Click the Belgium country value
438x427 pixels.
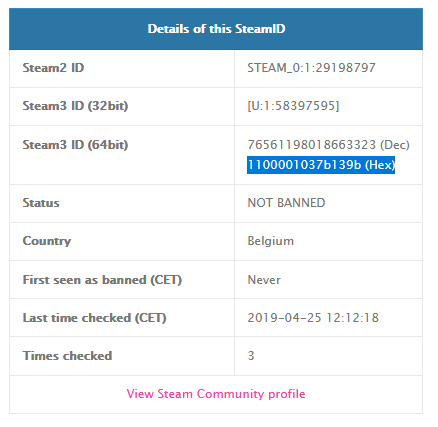(271, 241)
